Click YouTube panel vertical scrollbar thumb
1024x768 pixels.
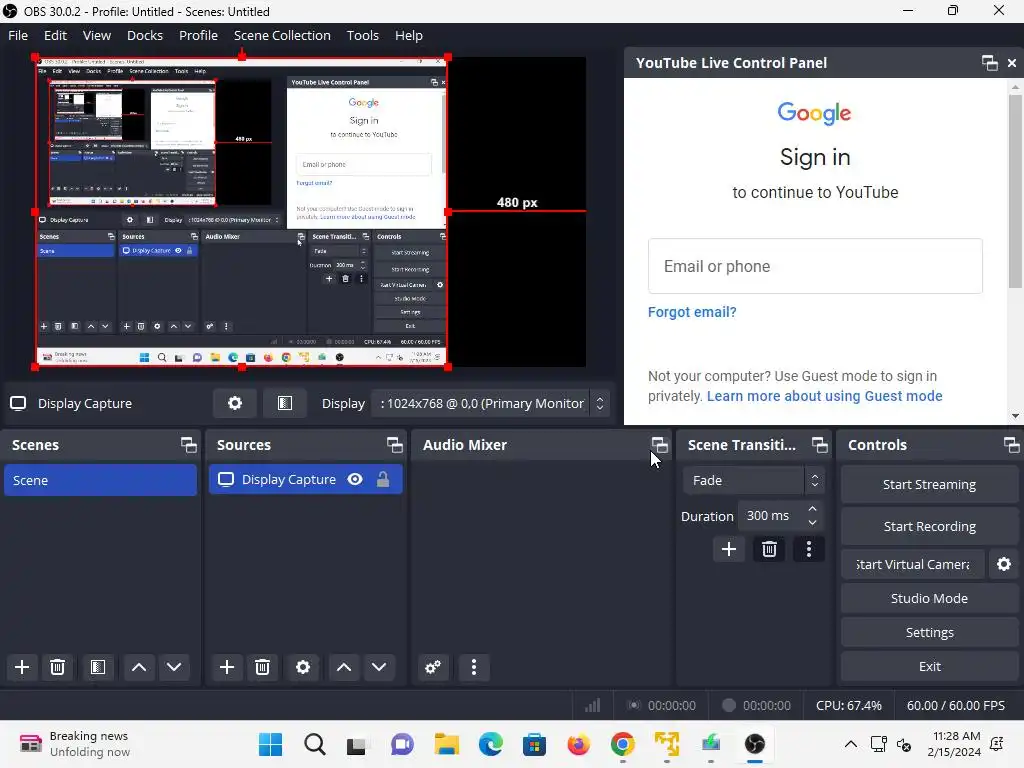pyautogui.click(x=1015, y=191)
